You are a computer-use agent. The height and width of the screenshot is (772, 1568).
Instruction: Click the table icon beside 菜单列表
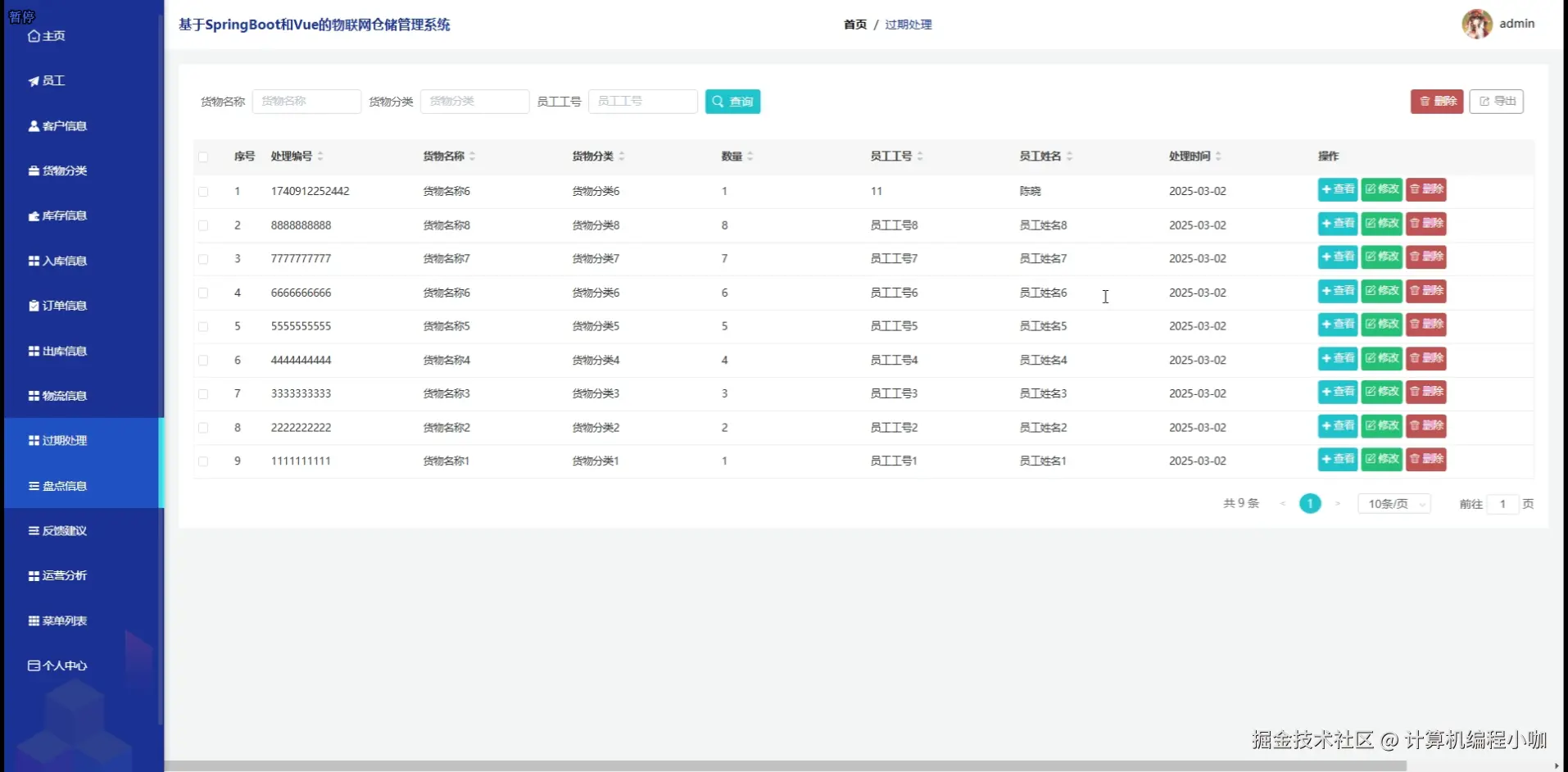34,621
